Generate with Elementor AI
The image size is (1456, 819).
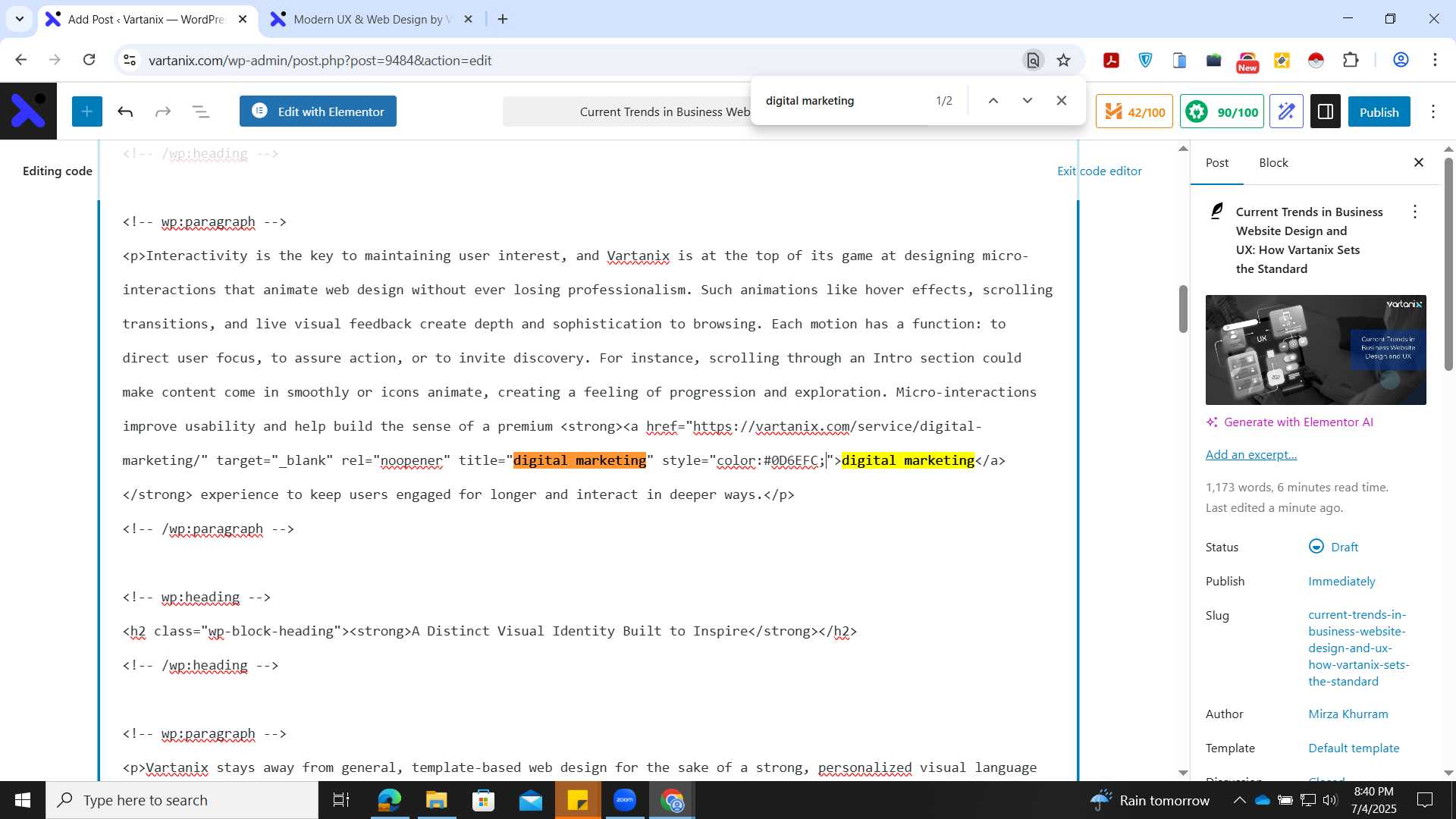(1290, 422)
